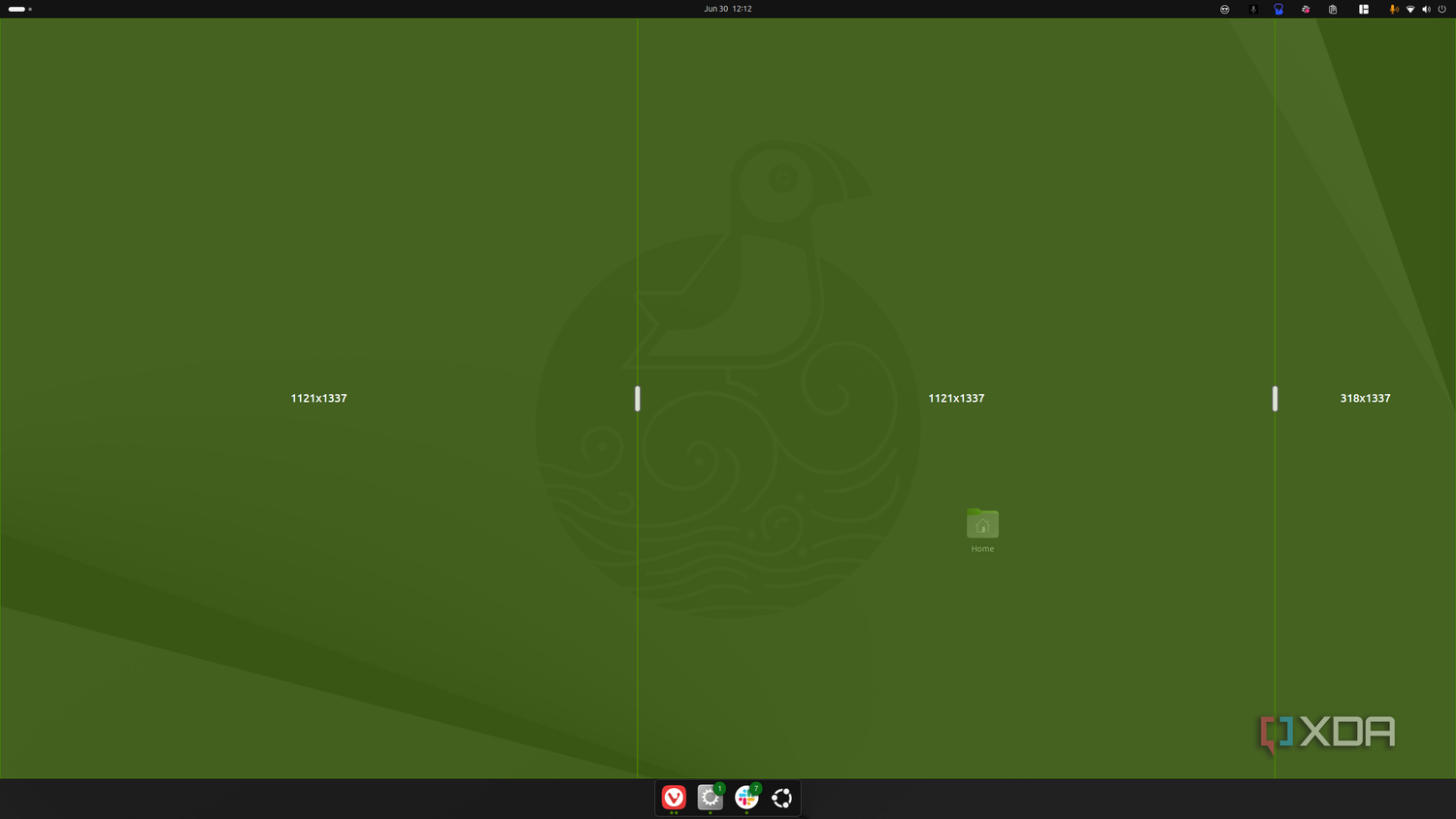Screen dimensions: 1456x819
Task: Open the clock and calendar menu
Action: (x=728, y=9)
